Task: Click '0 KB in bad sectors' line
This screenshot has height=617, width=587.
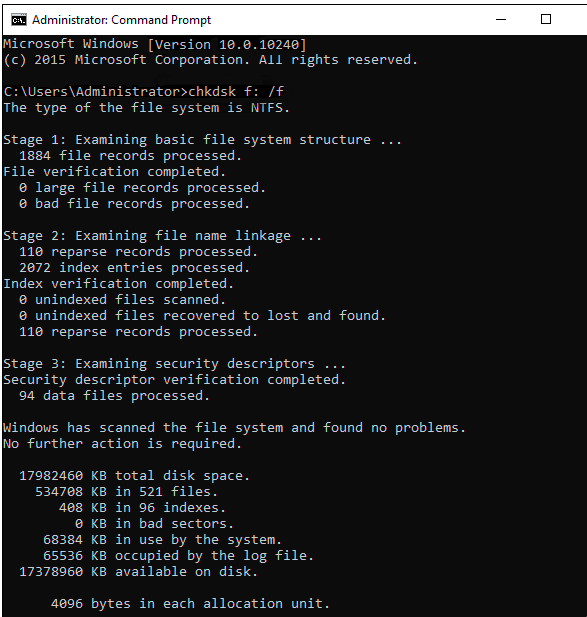Action: [154, 524]
